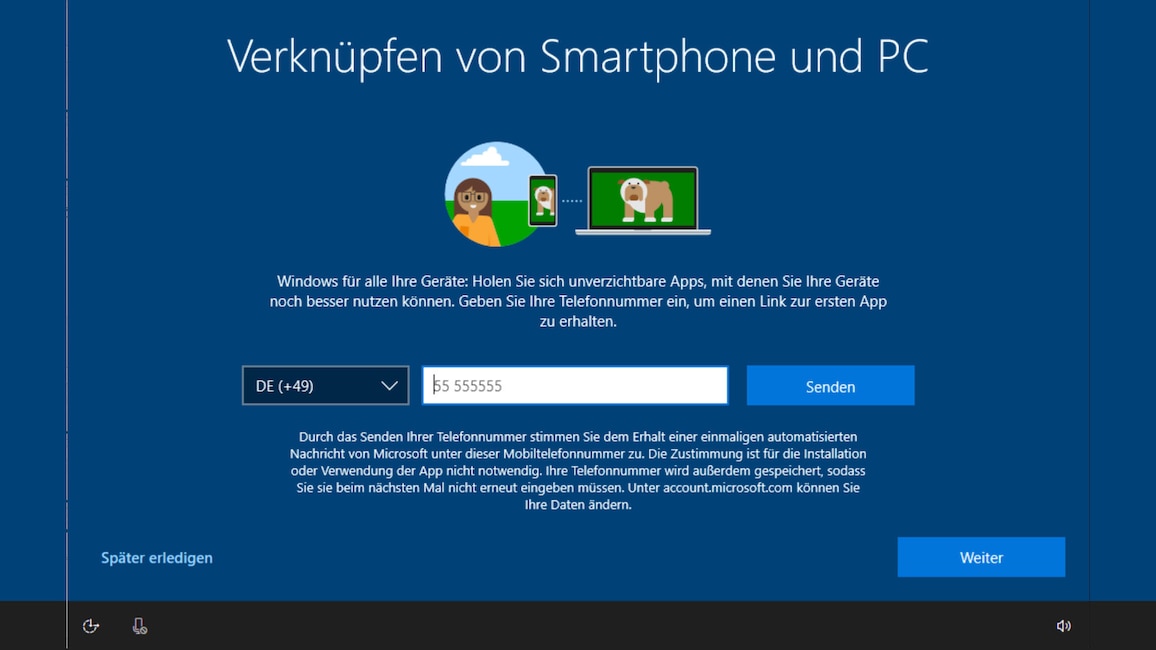Click the Senden button
Screen dimensions: 1156x650
point(830,385)
